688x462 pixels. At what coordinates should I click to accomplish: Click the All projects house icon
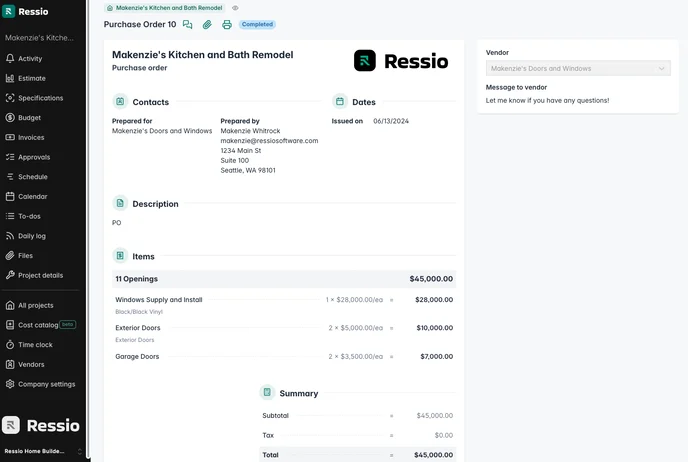[10, 305]
